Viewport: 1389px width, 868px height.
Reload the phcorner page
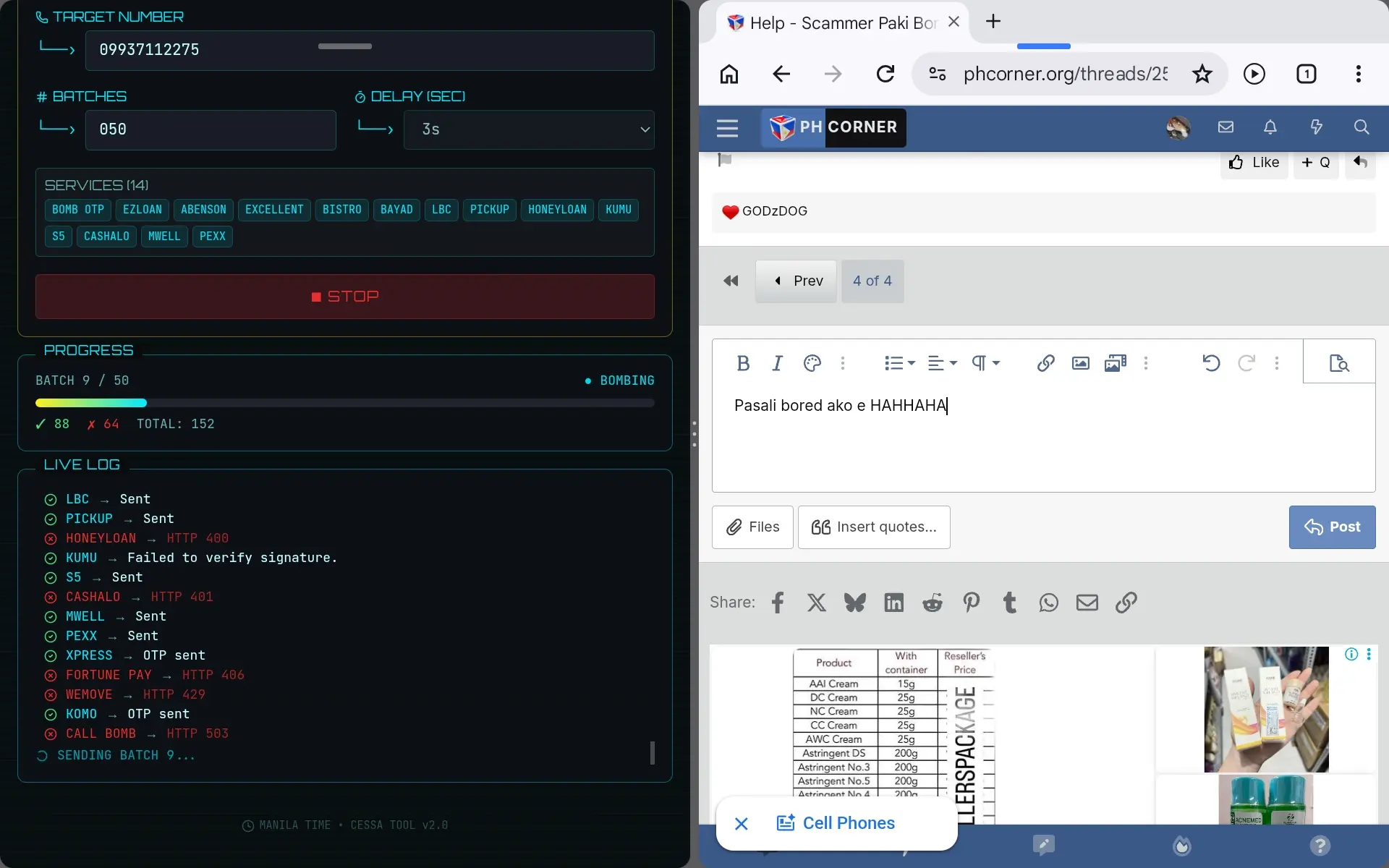pos(885,74)
